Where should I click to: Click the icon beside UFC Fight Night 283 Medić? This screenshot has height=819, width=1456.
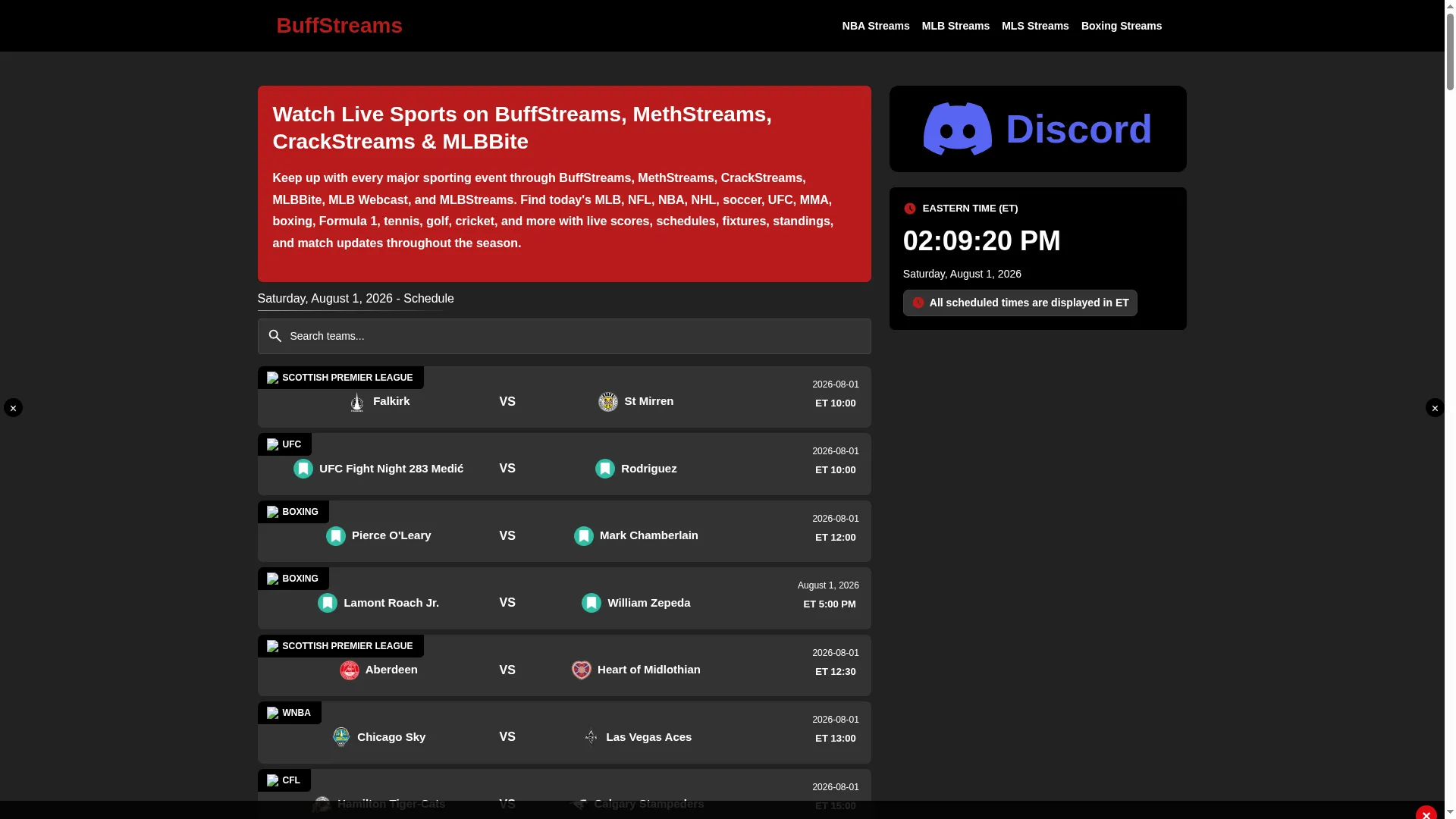[303, 469]
